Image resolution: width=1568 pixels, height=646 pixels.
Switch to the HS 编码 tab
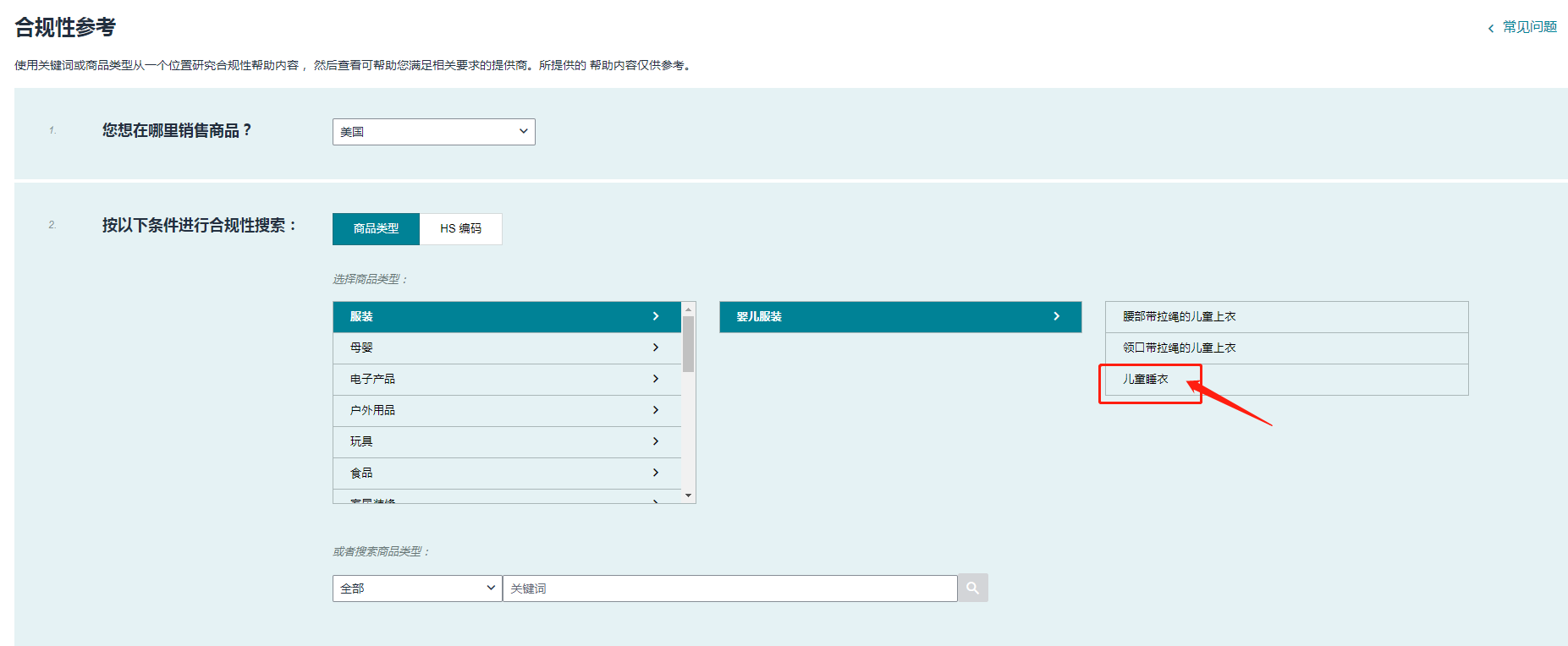click(x=460, y=228)
